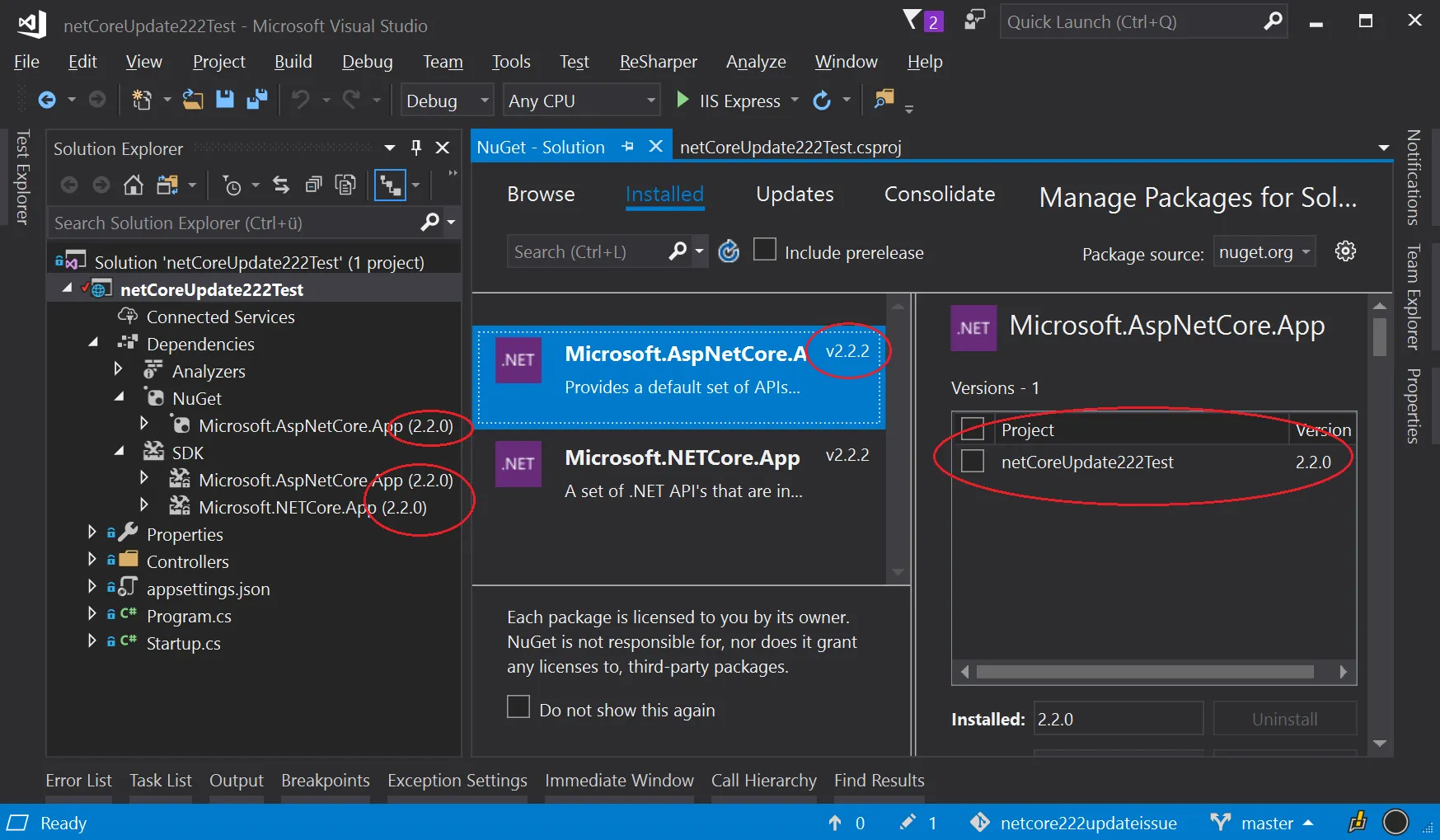Open the Properties side tab
Viewport: 1440px width, 840px height.
click(1413, 406)
